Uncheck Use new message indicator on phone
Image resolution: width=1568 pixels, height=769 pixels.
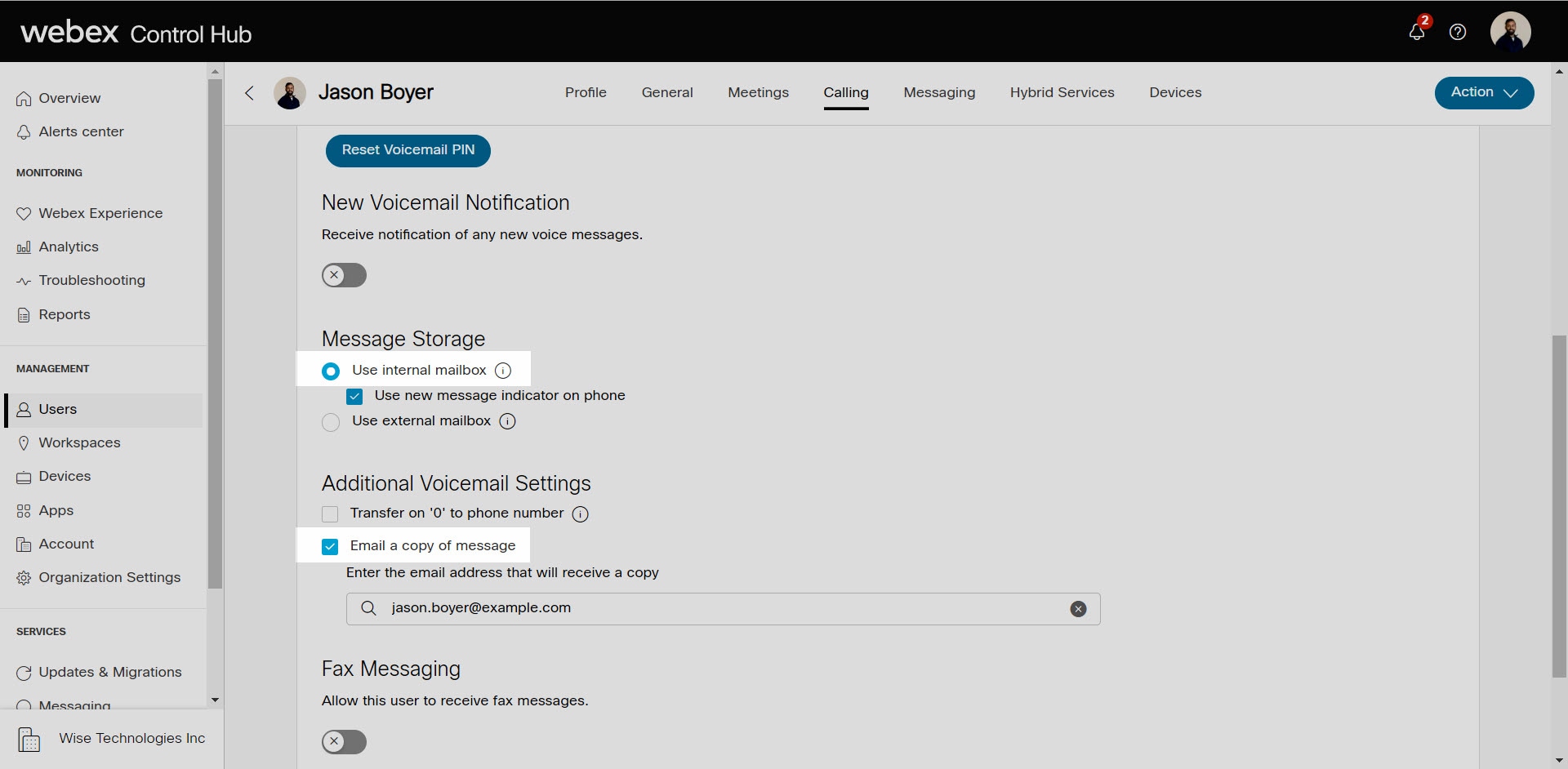tap(354, 396)
